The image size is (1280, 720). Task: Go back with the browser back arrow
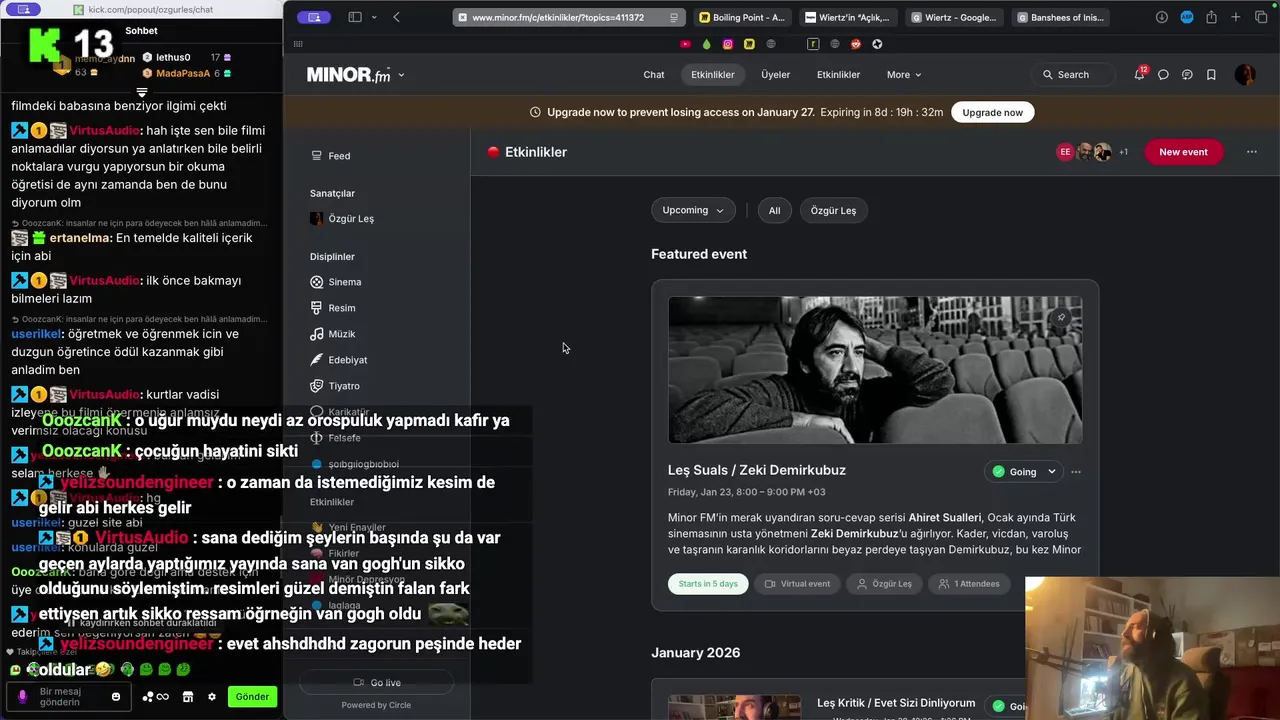[396, 17]
